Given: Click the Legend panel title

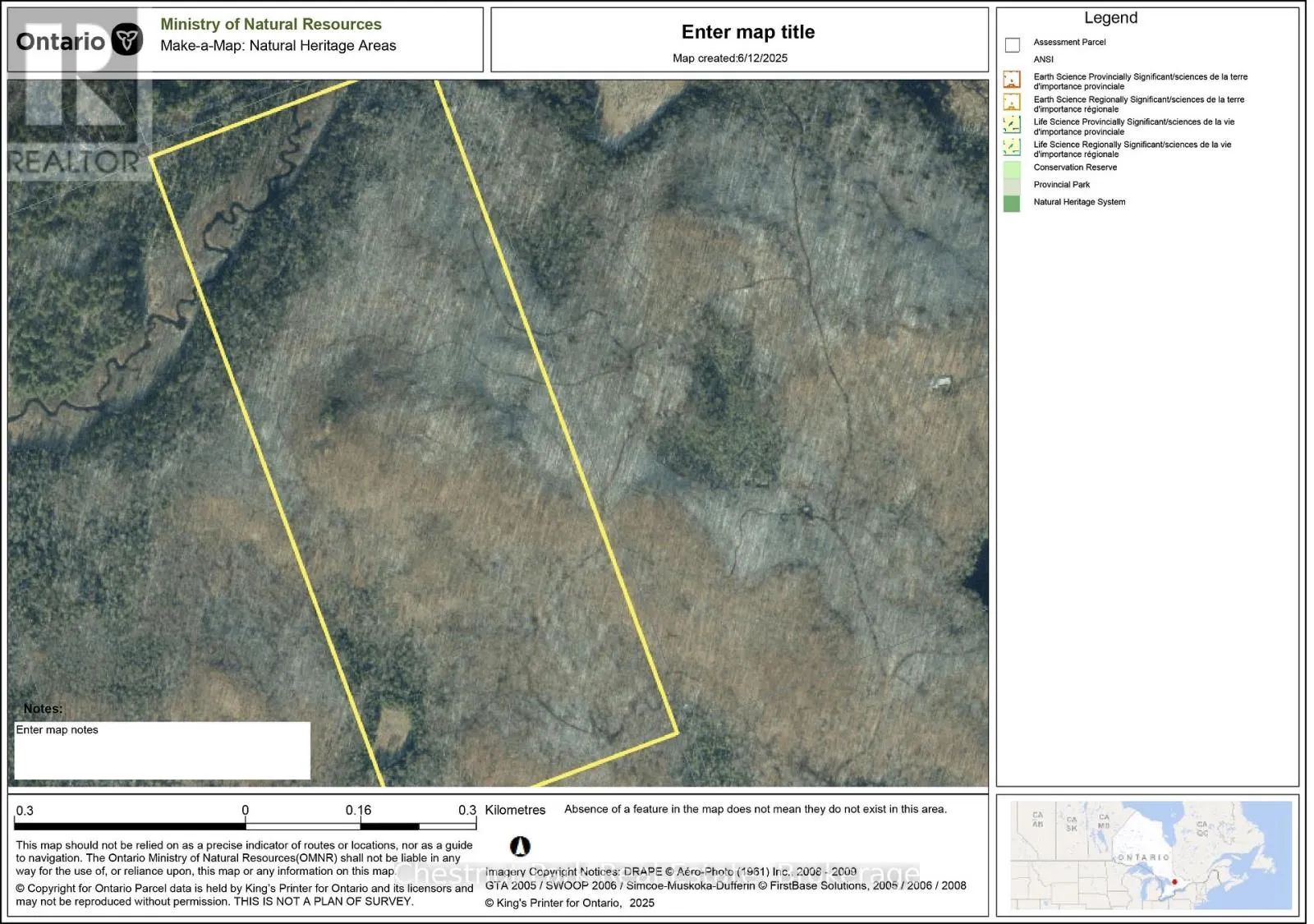Looking at the screenshot, I should (1110, 18).
